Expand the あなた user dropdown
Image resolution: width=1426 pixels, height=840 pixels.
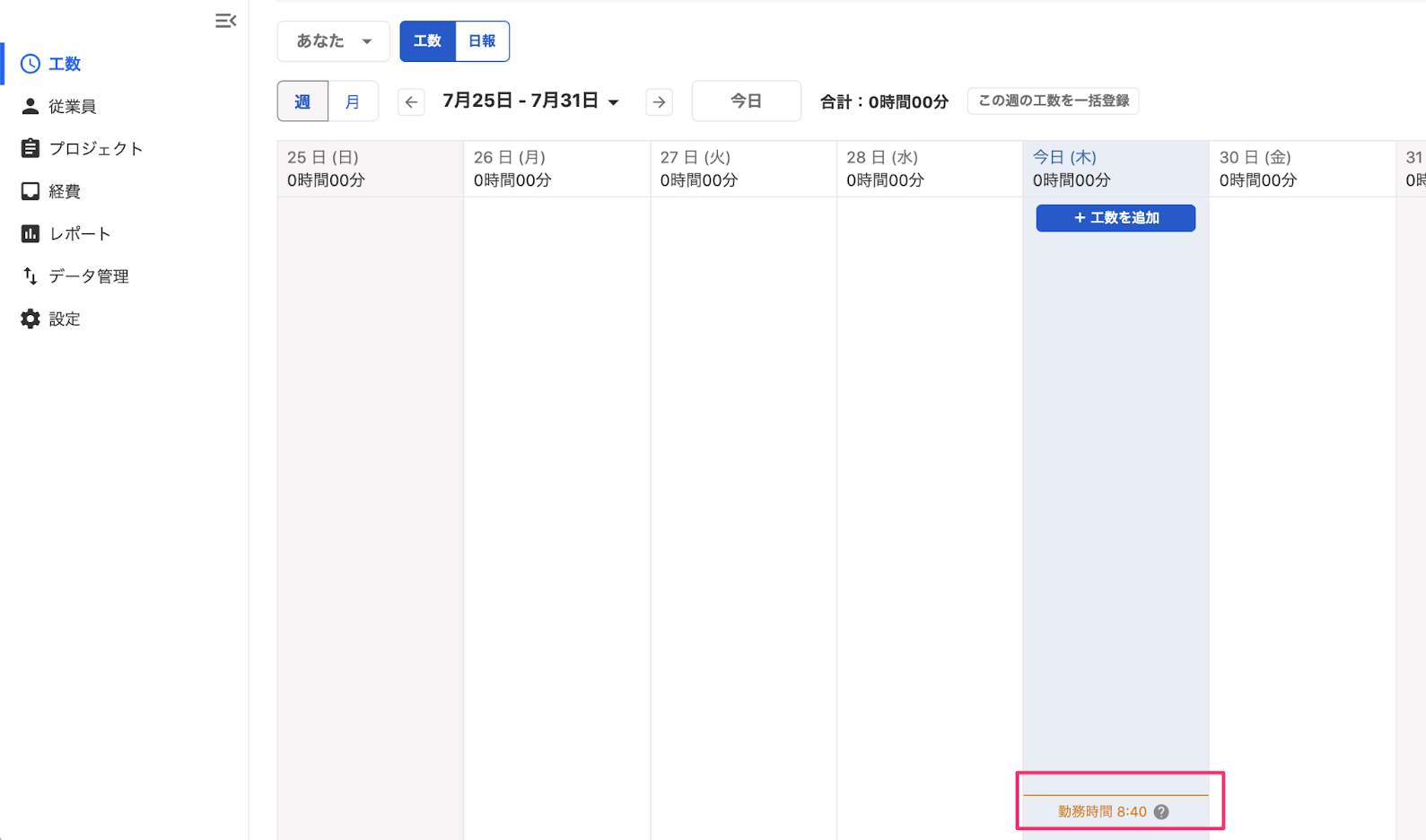point(334,41)
